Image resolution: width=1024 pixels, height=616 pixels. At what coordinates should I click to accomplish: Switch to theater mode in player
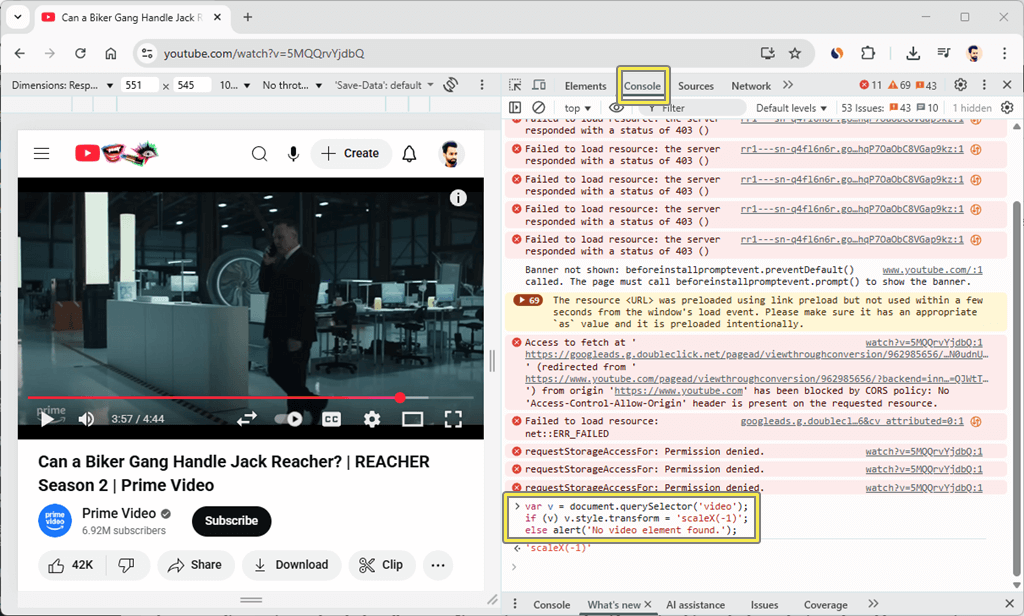coord(413,419)
